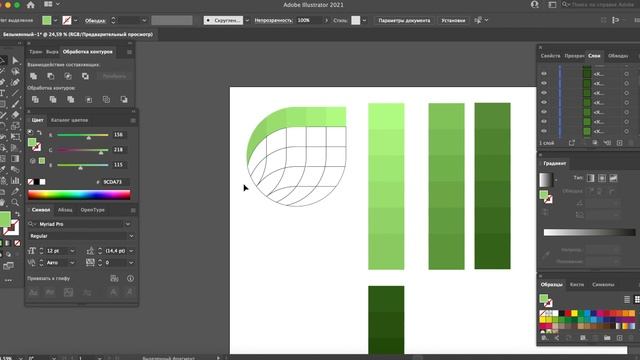Hide the bottommost visible layer row
The width and height of the screenshot is (640, 360).
coord(544,131)
